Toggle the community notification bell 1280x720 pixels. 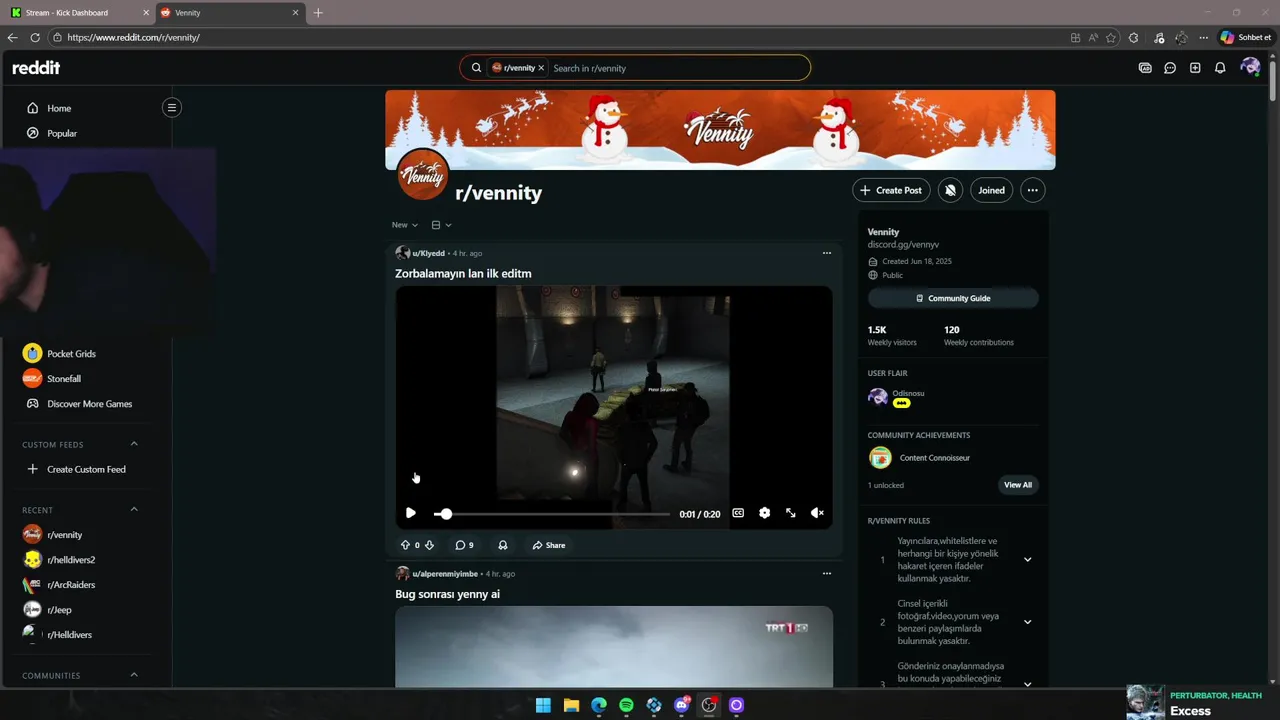pos(950,190)
